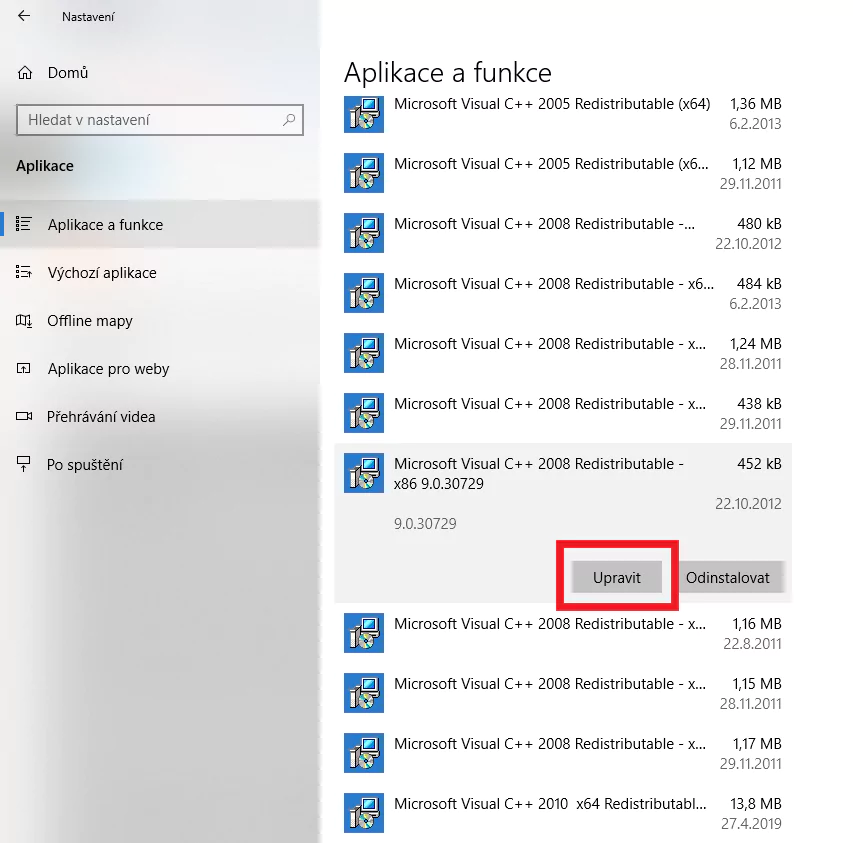Click the Výchozí aplikace sidebar icon
Viewport: 853px width, 843px height.
pyautogui.click(x=23, y=272)
